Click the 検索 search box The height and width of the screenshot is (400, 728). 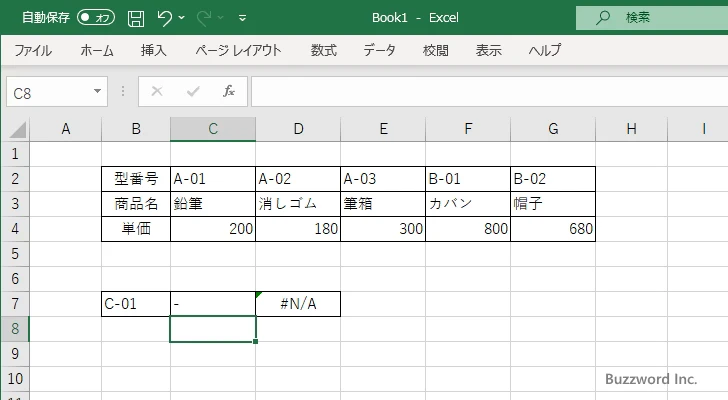652,18
